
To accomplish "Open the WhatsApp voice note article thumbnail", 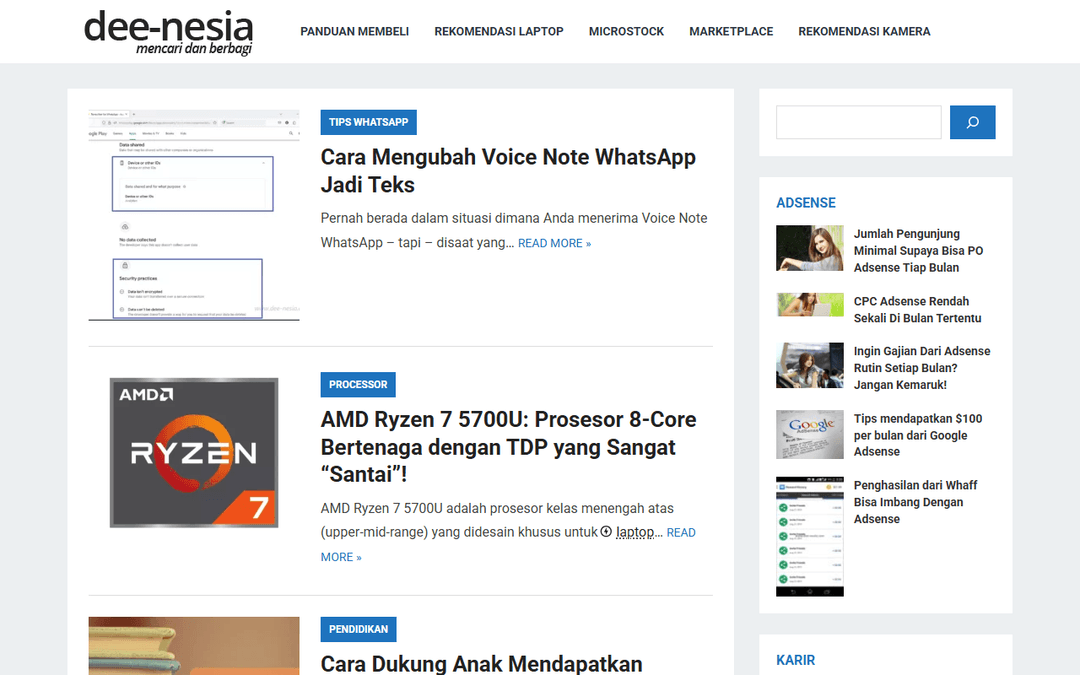I will [x=194, y=215].
